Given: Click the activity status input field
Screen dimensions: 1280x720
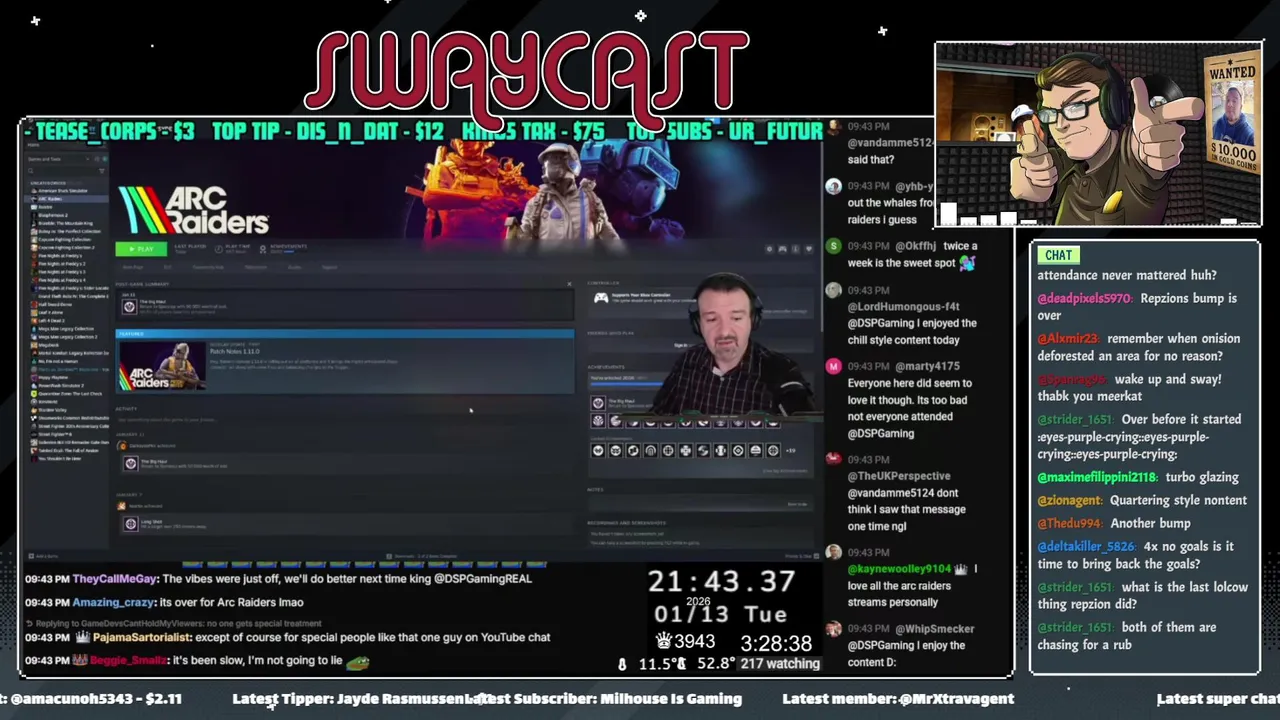Looking at the screenshot, I should tap(345, 420).
